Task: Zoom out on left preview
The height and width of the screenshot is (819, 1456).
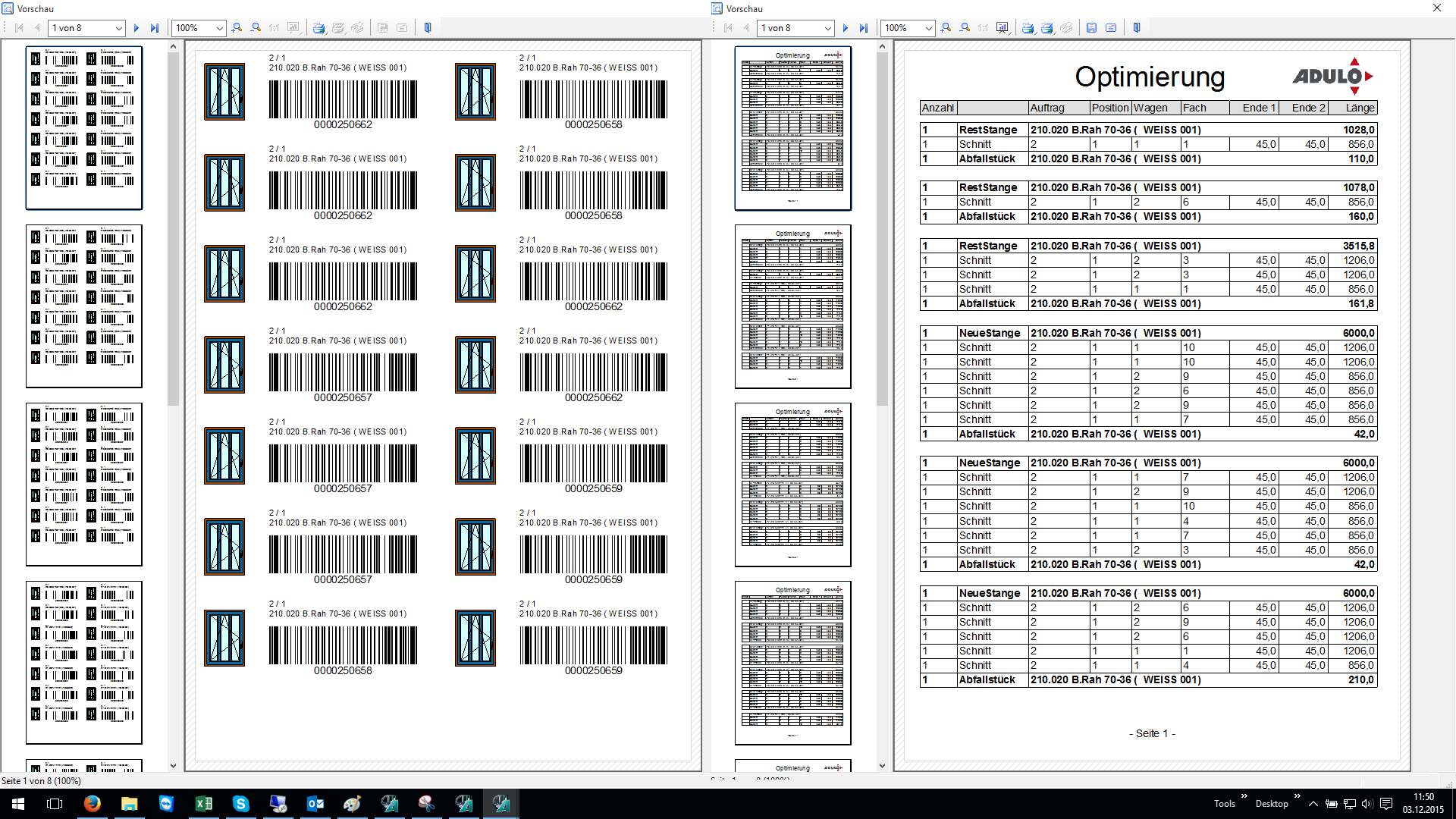Action: pyautogui.click(x=256, y=28)
